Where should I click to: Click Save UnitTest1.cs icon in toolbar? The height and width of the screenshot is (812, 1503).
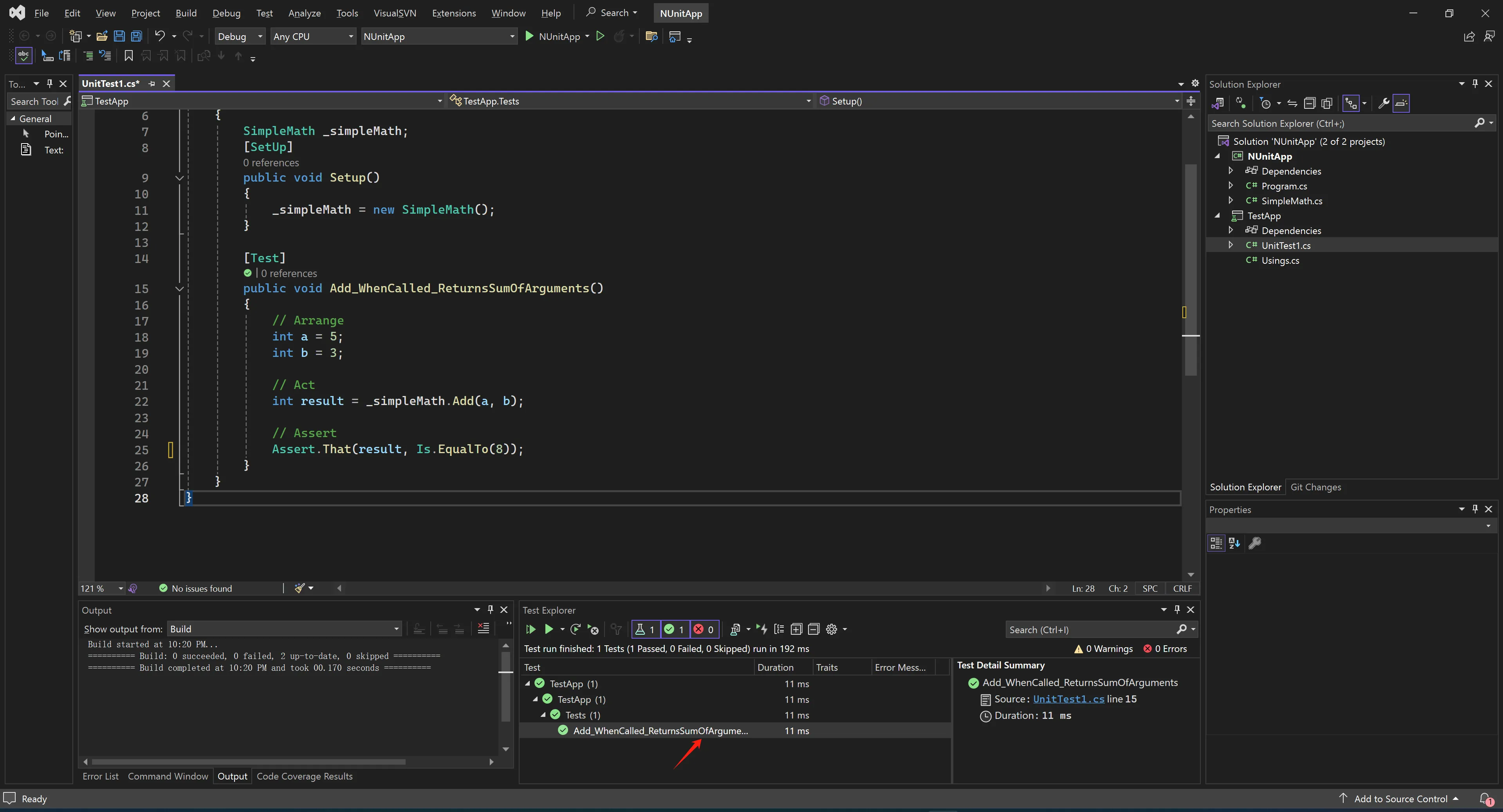[x=119, y=36]
